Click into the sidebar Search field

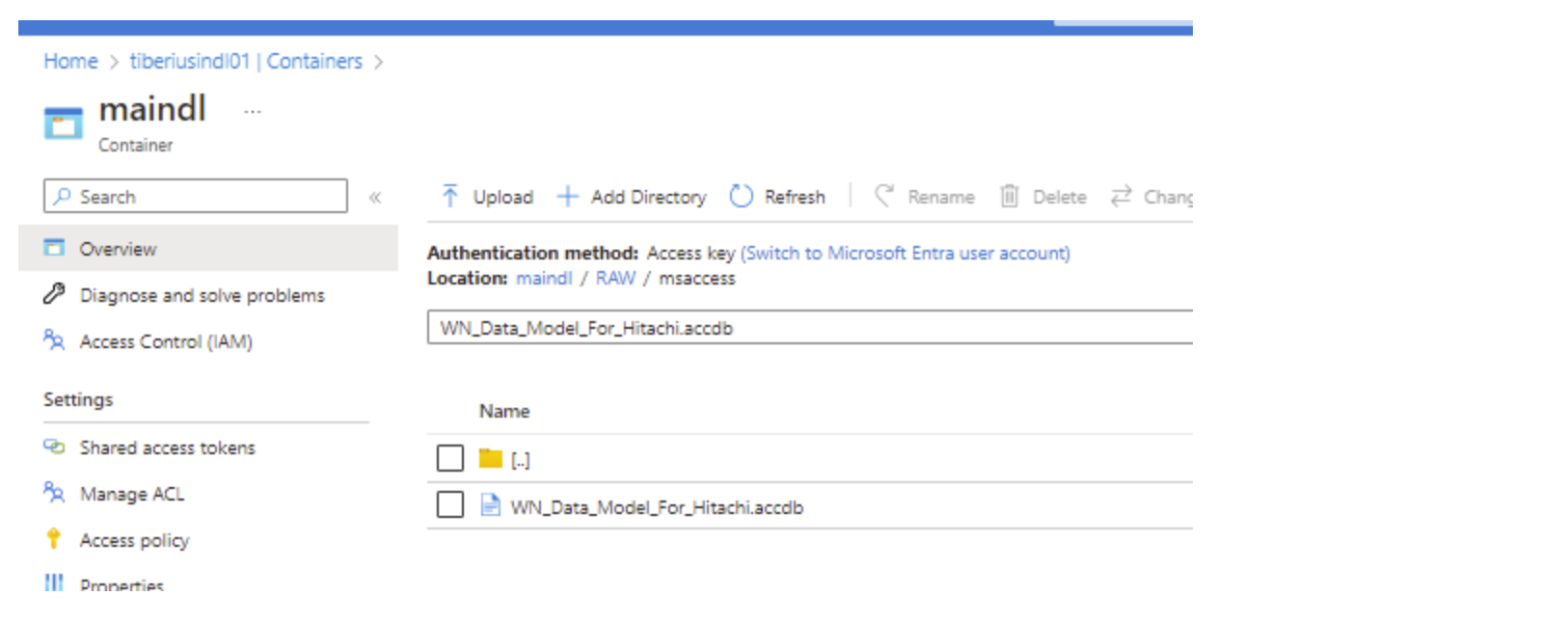click(x=196, y=196)
